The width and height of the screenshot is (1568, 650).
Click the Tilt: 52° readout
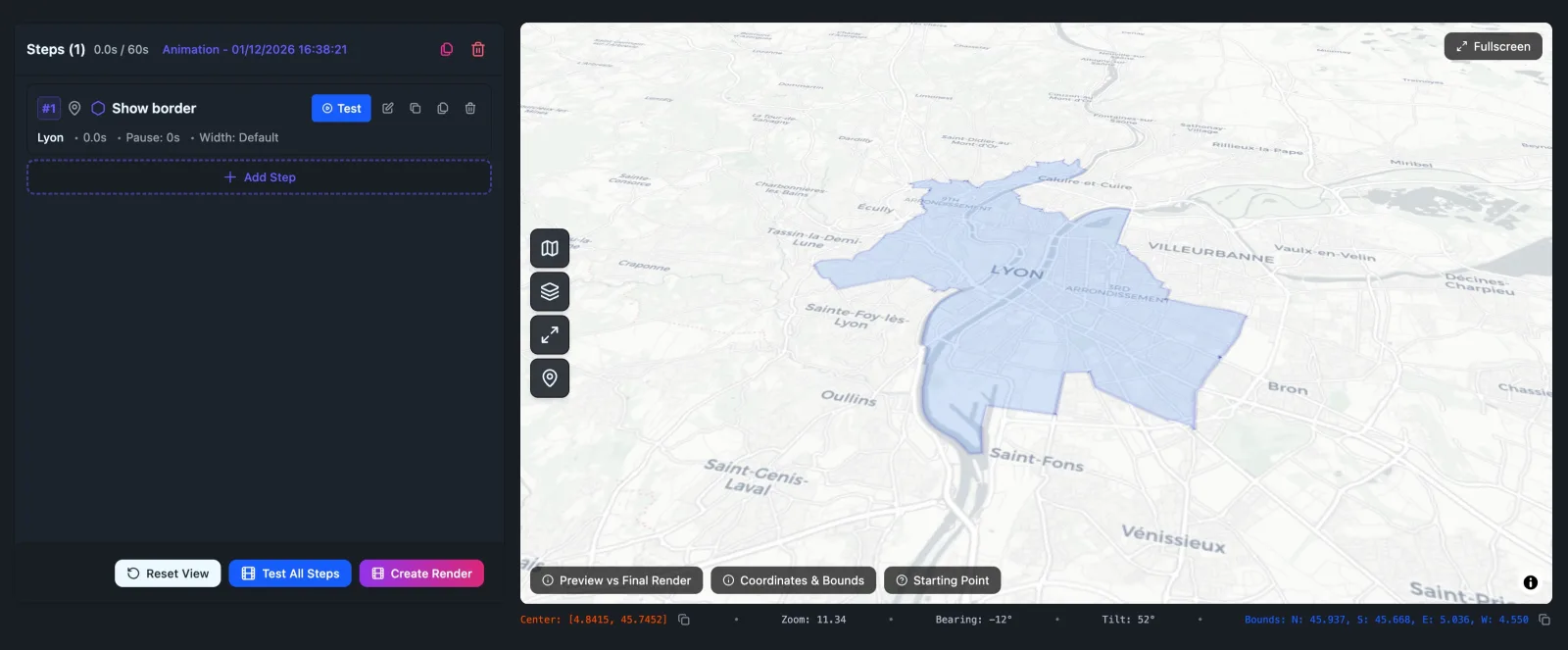point(1128,620)
